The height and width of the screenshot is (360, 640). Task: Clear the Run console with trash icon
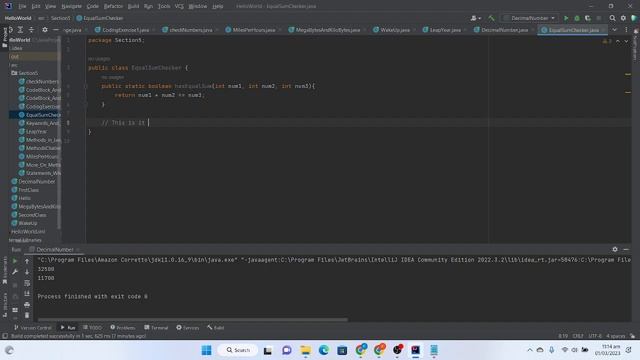point(27,315)
